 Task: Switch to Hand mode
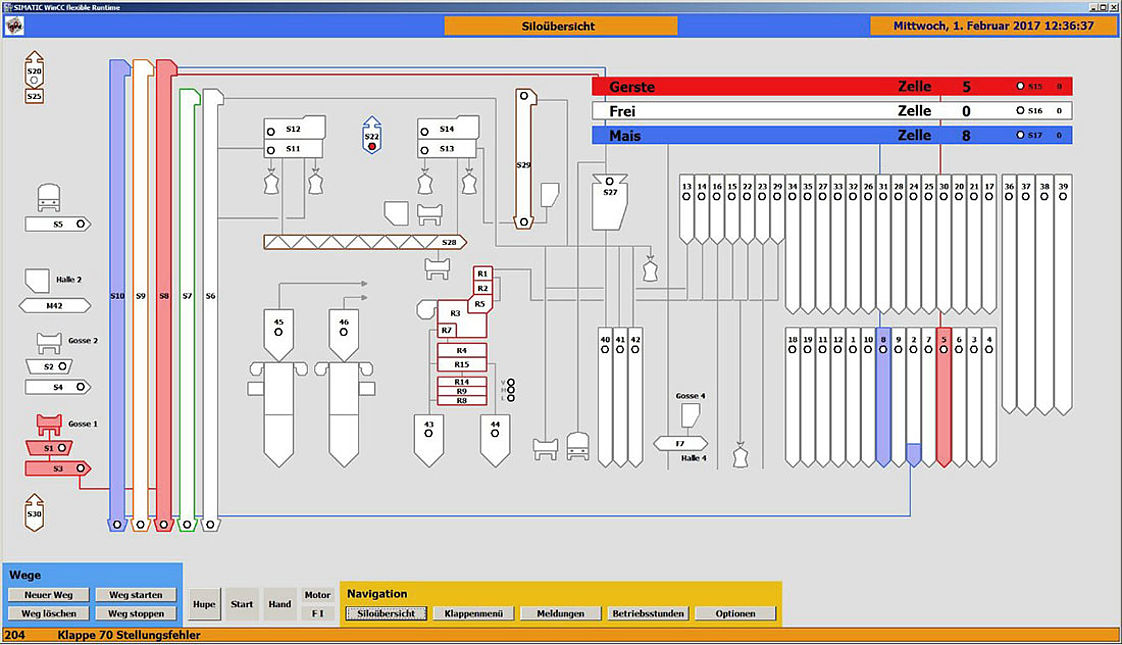280,604
